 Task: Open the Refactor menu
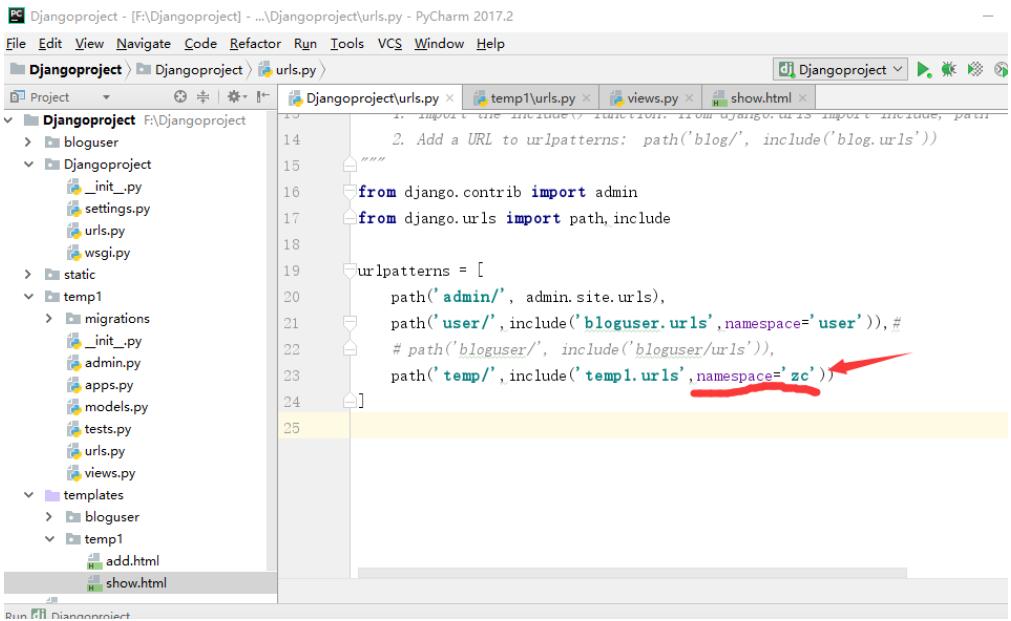255,43
